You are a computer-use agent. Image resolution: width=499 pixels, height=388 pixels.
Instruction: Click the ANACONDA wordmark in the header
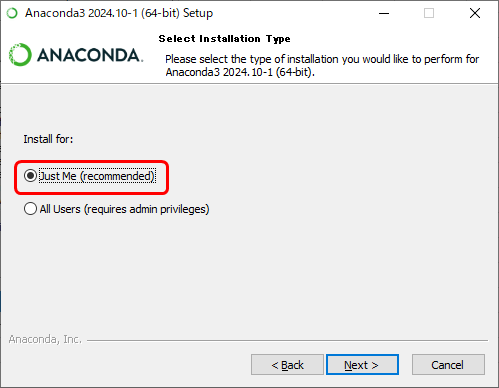(x=90, y=55)
